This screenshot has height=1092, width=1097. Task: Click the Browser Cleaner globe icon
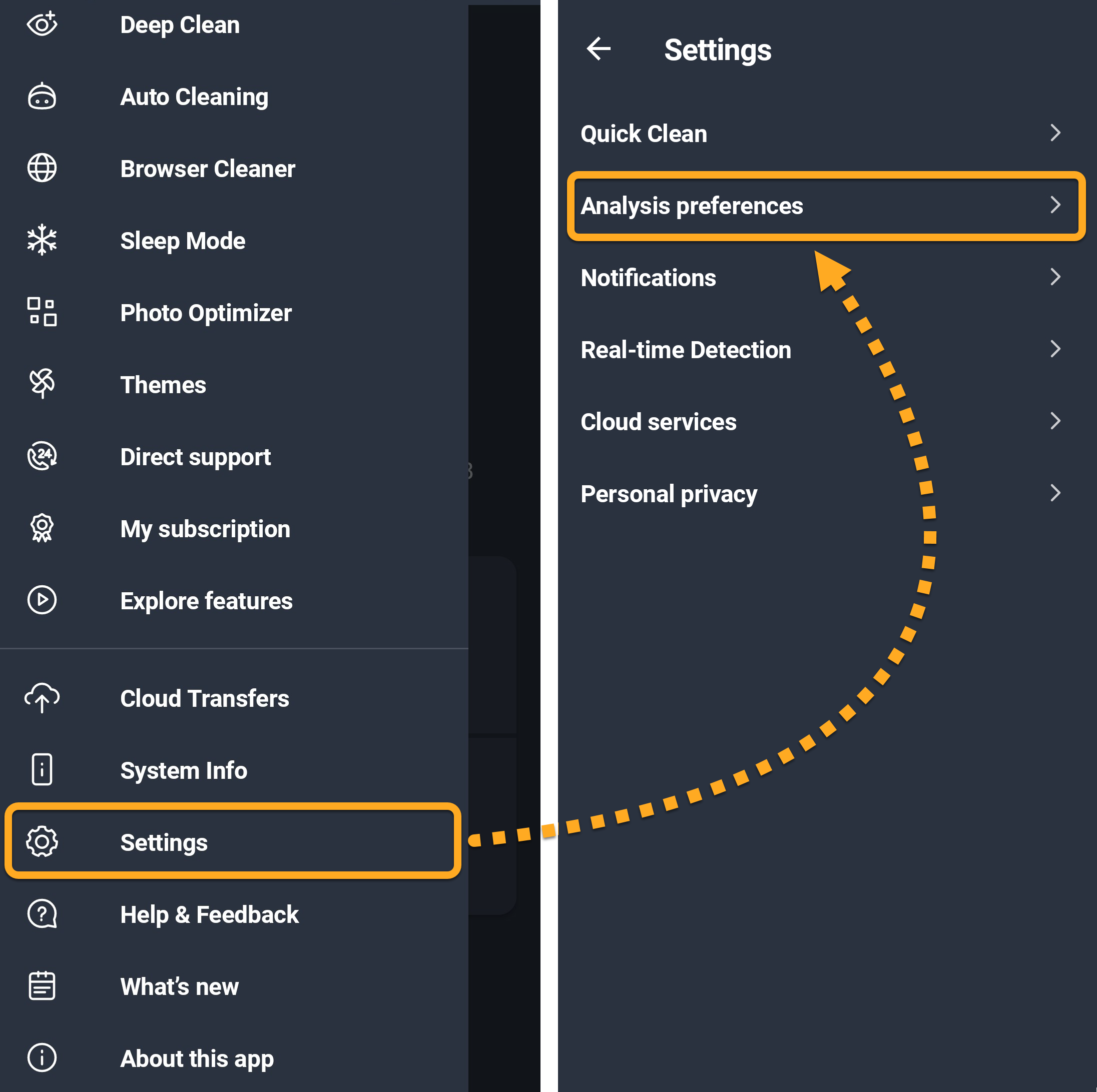42,169
